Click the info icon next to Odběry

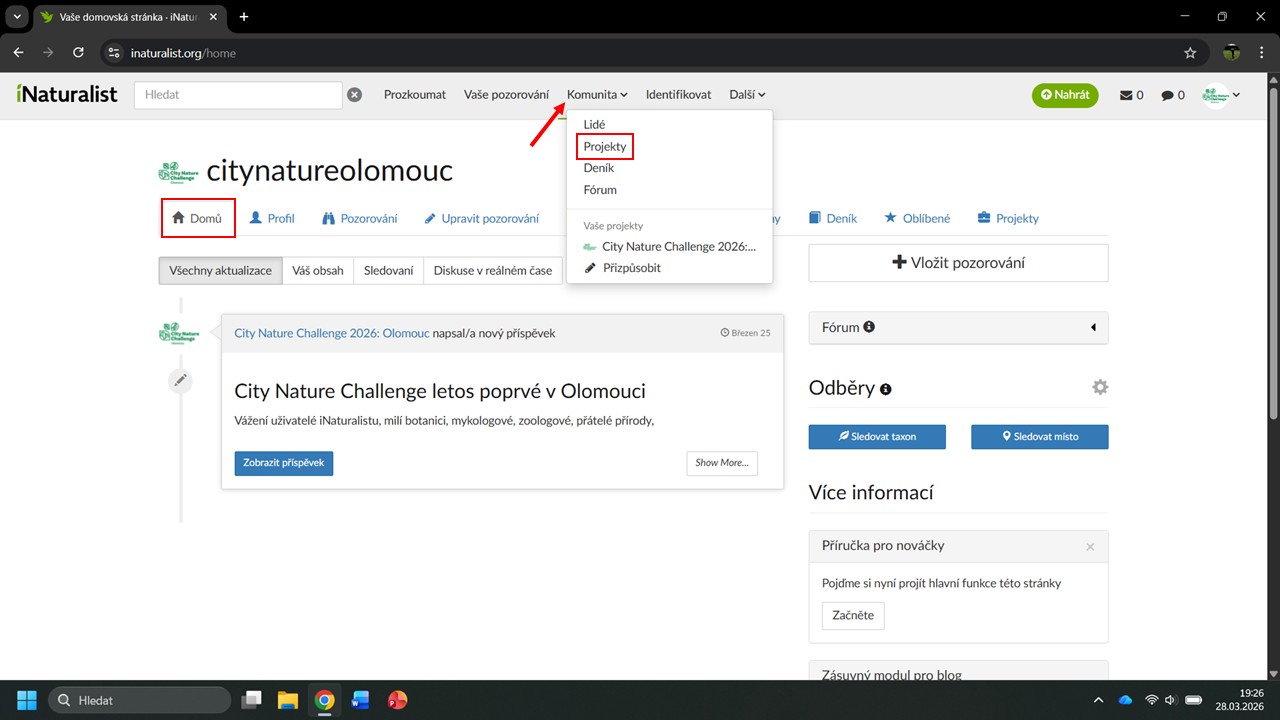pos(886,389)
